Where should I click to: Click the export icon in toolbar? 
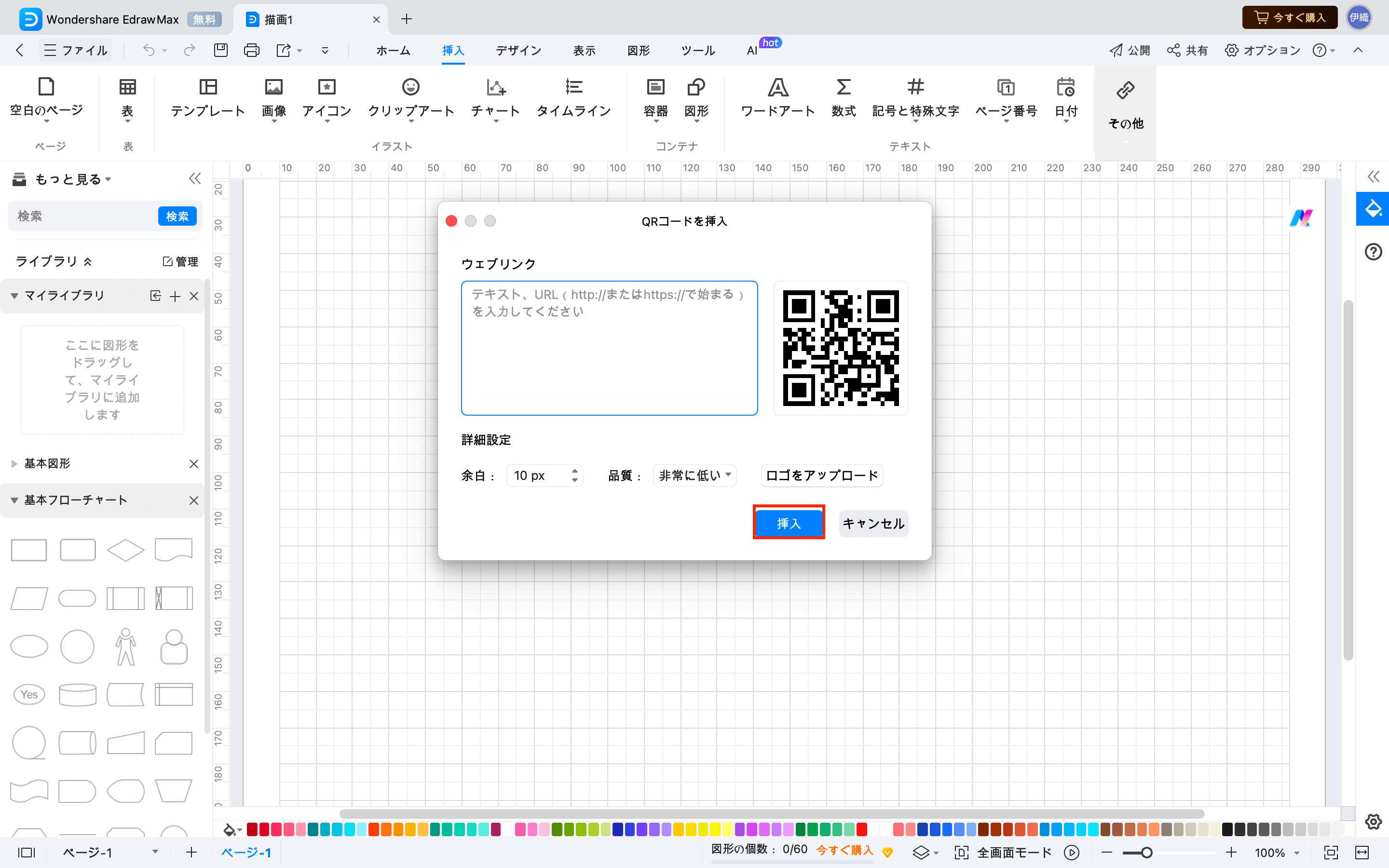point(284,51)
